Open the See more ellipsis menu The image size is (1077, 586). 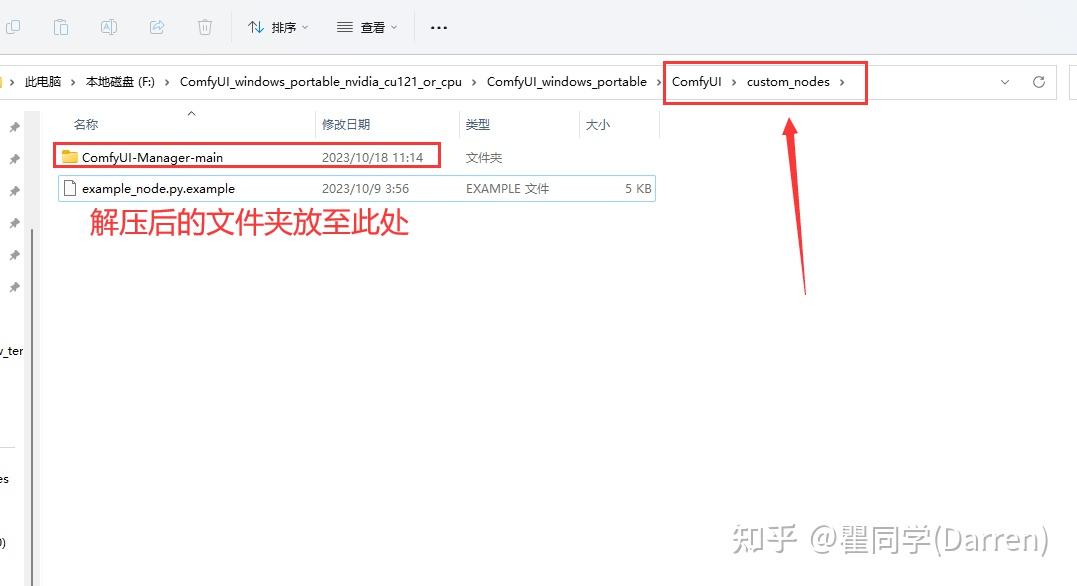(x=438, y=27)
